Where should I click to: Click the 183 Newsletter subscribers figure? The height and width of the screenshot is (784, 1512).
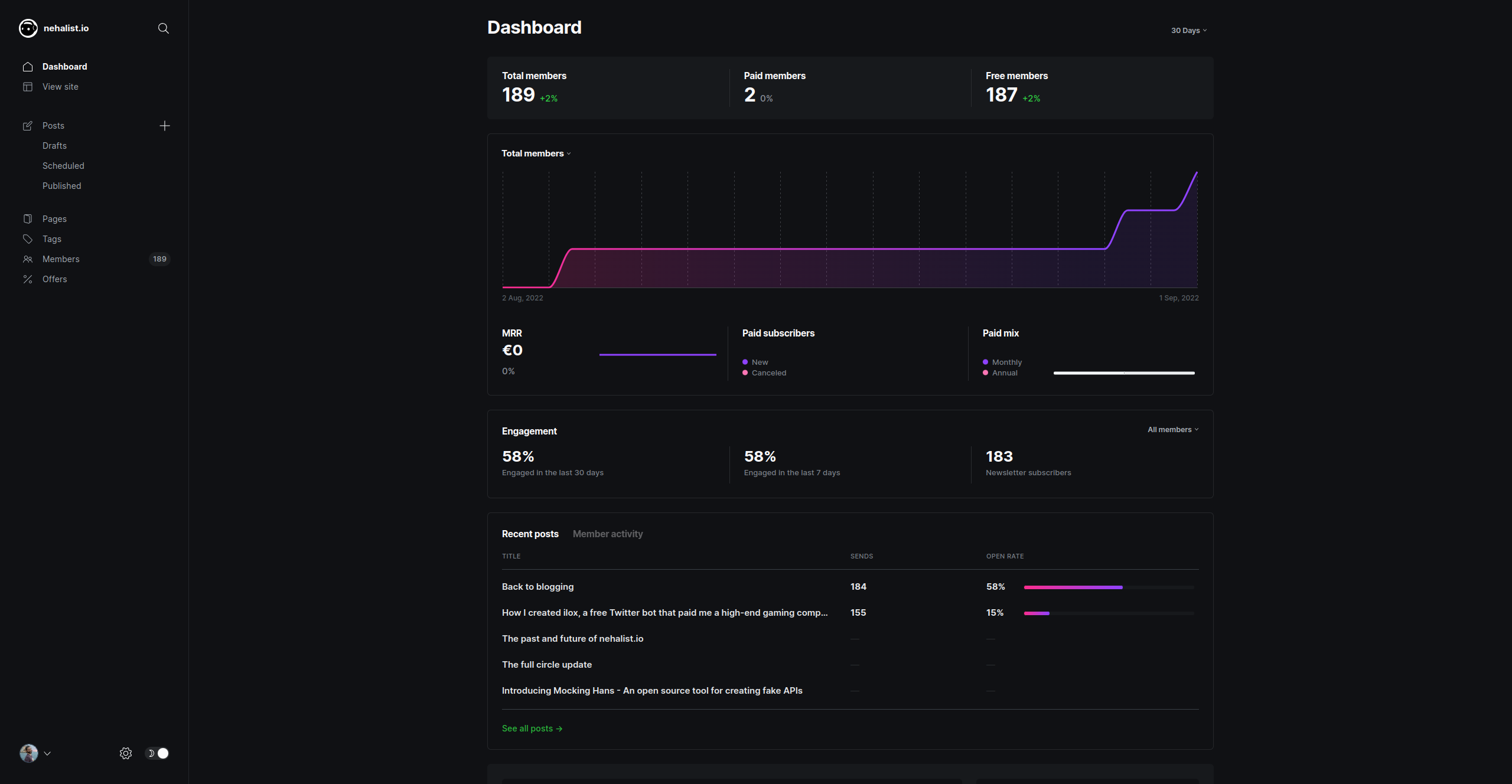coord(999,456)
